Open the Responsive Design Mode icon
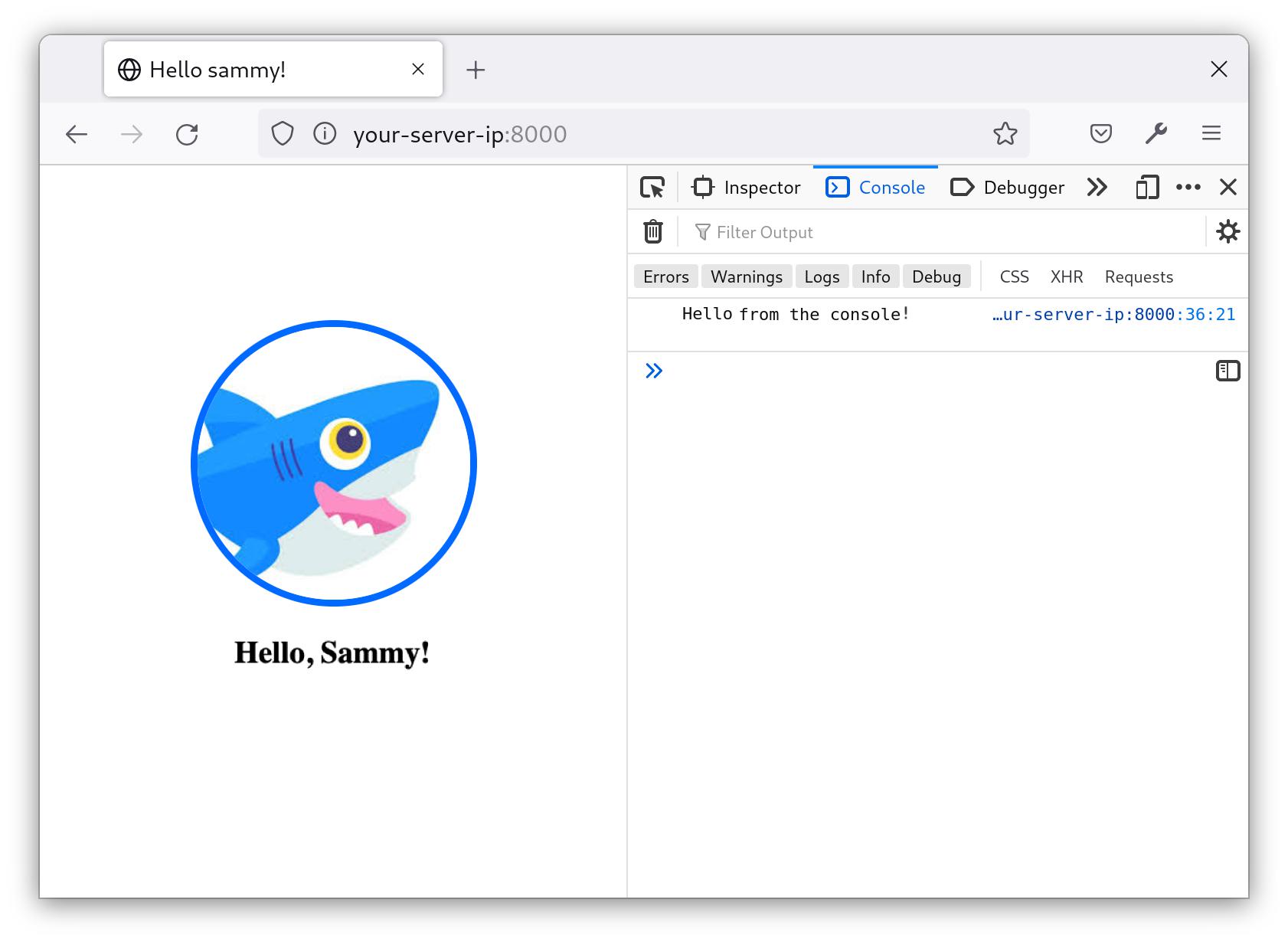The image size is (1288, 942). tap(1146, 187)
